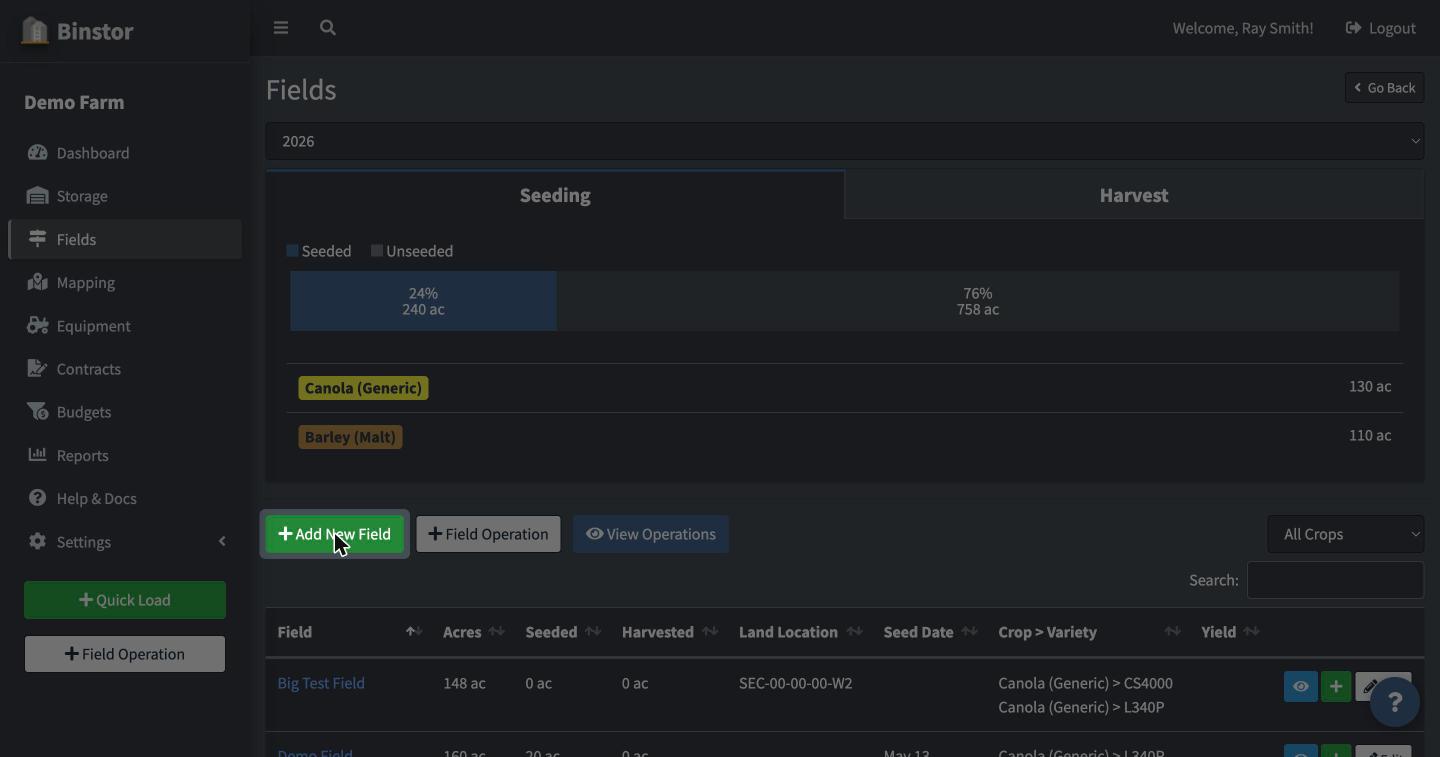
Task: Click the 130 ac canola value
Action: click(x=1370, y=386)
